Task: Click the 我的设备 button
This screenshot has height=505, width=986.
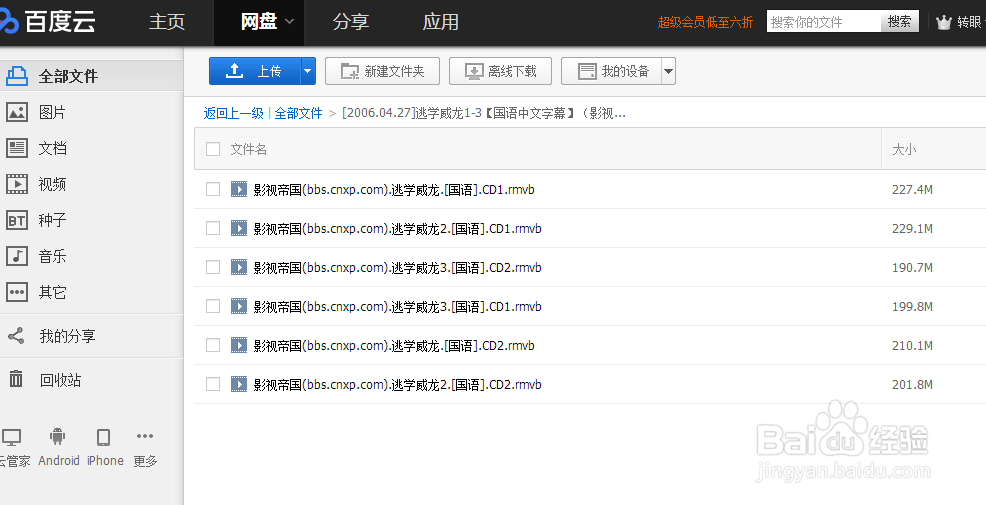Action: (x=611, y=71)
